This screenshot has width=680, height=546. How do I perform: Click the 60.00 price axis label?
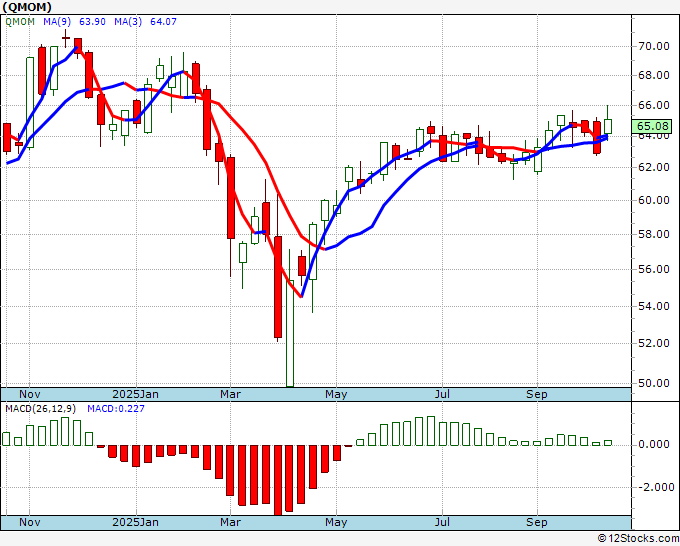tap(654, 200)
